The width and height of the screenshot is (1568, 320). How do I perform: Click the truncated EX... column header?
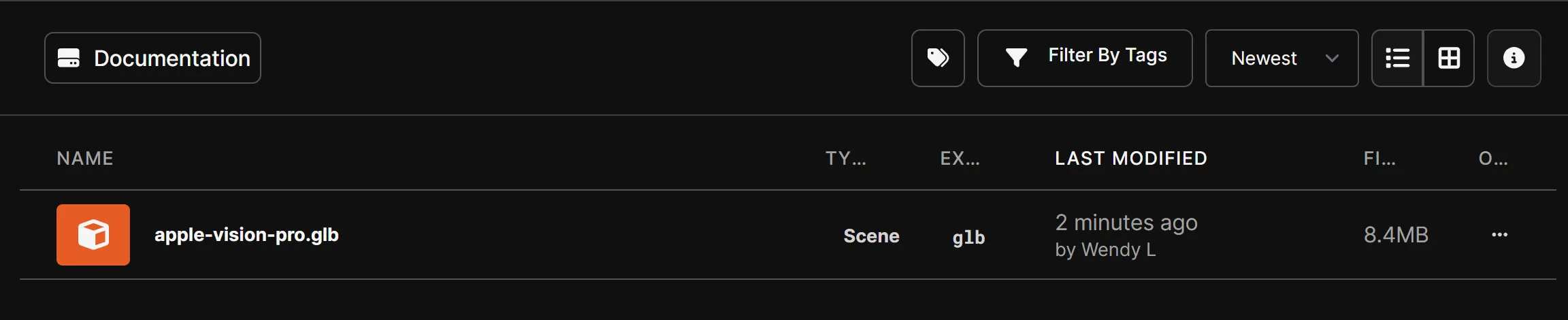[960, 159]
